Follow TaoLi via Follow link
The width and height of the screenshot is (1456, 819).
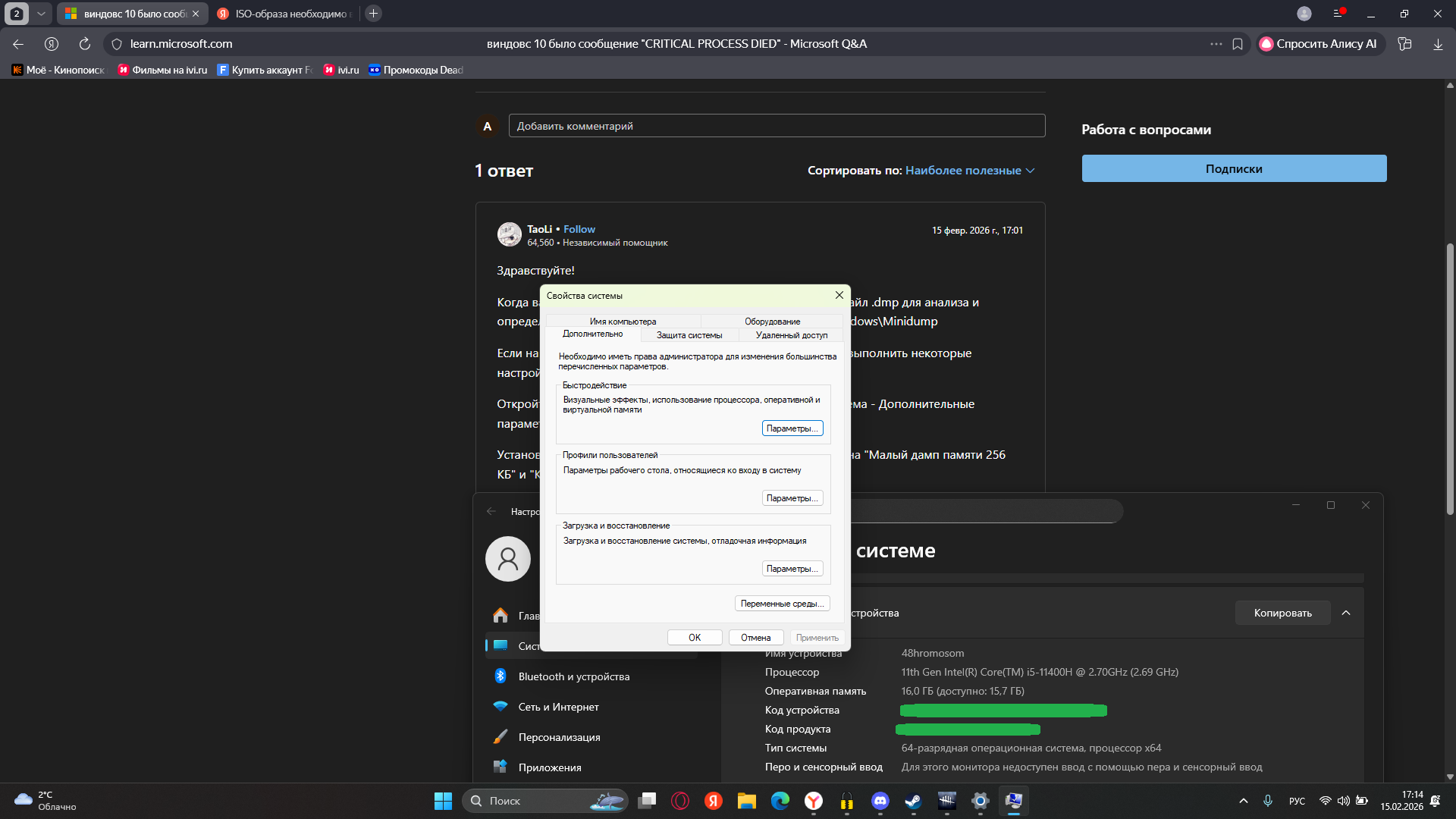coord(579,229)
